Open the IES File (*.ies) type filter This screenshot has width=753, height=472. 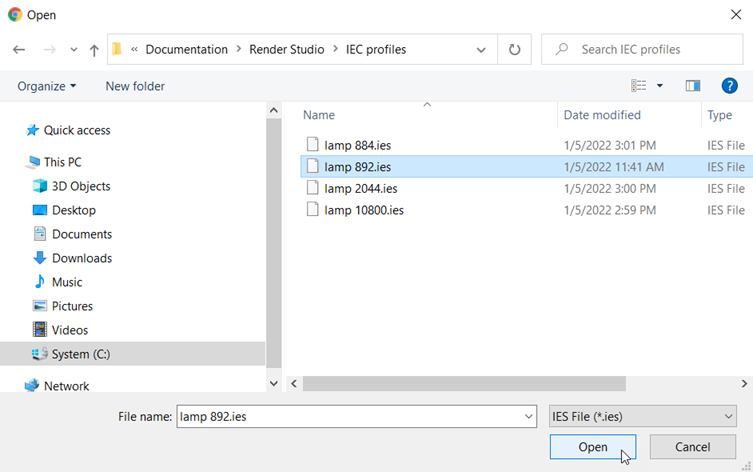(x=643, y=416)
